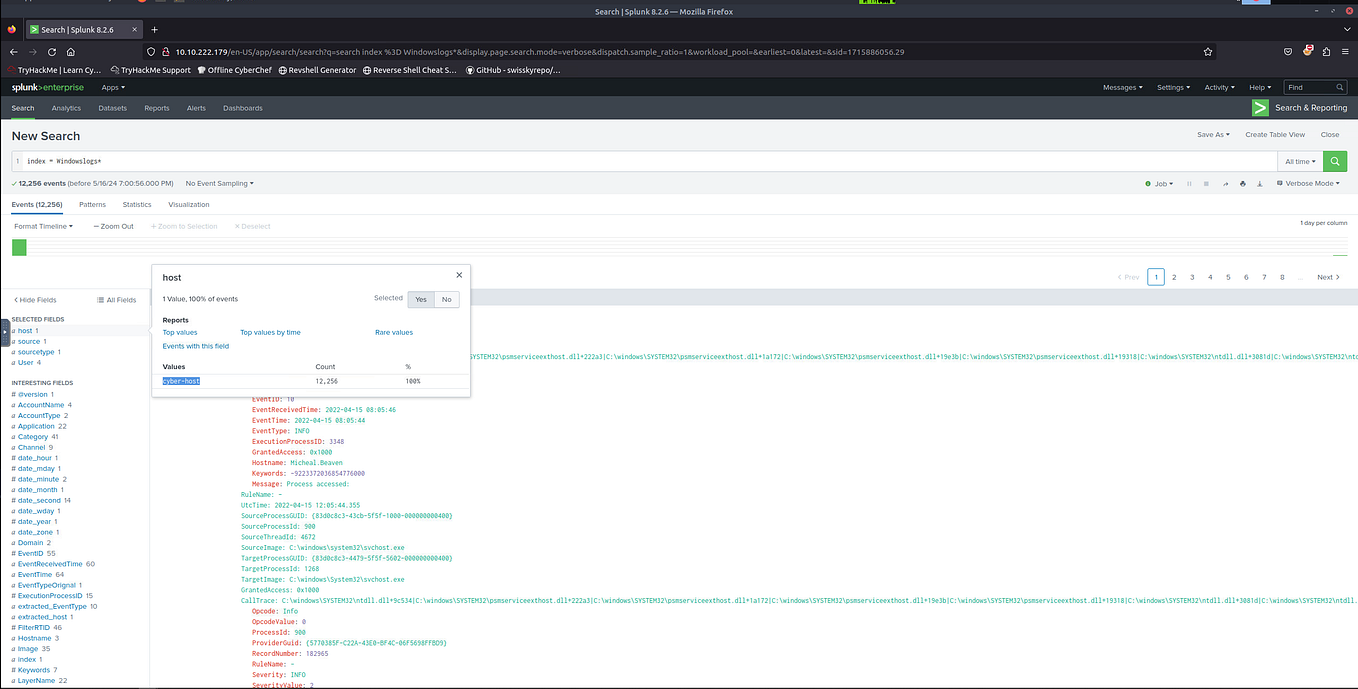Open the Share job options

1226,183
